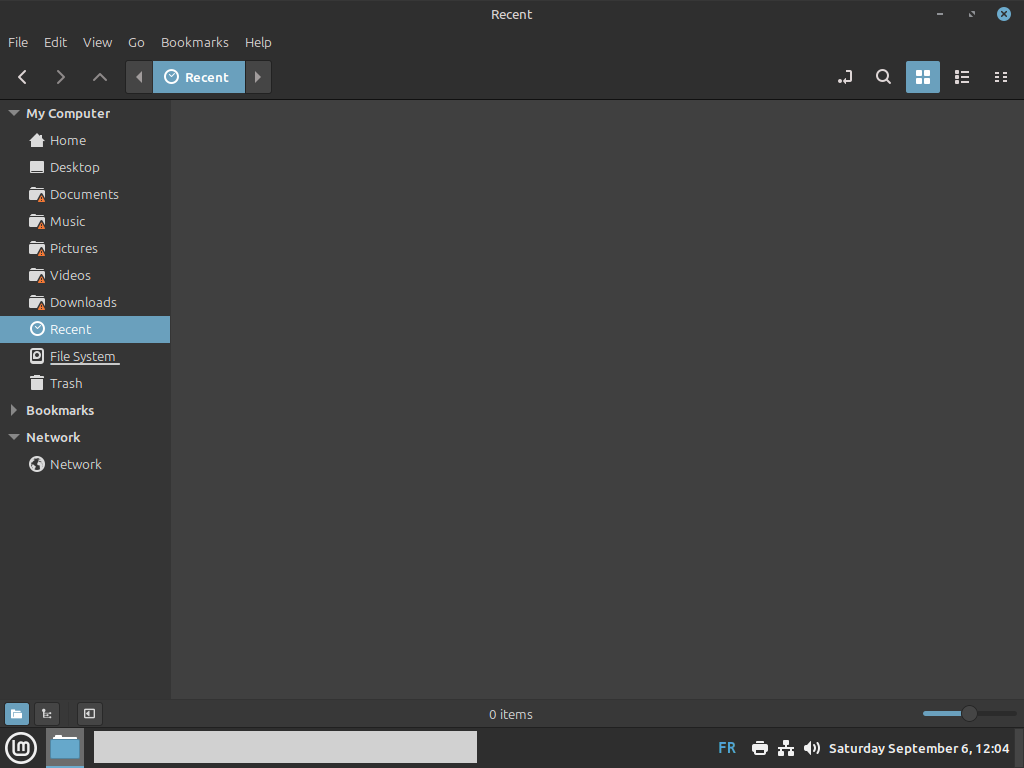Select Downloads folder in sidebar
This screenshot has width=1024, height=768.
(x=83, y=302)
